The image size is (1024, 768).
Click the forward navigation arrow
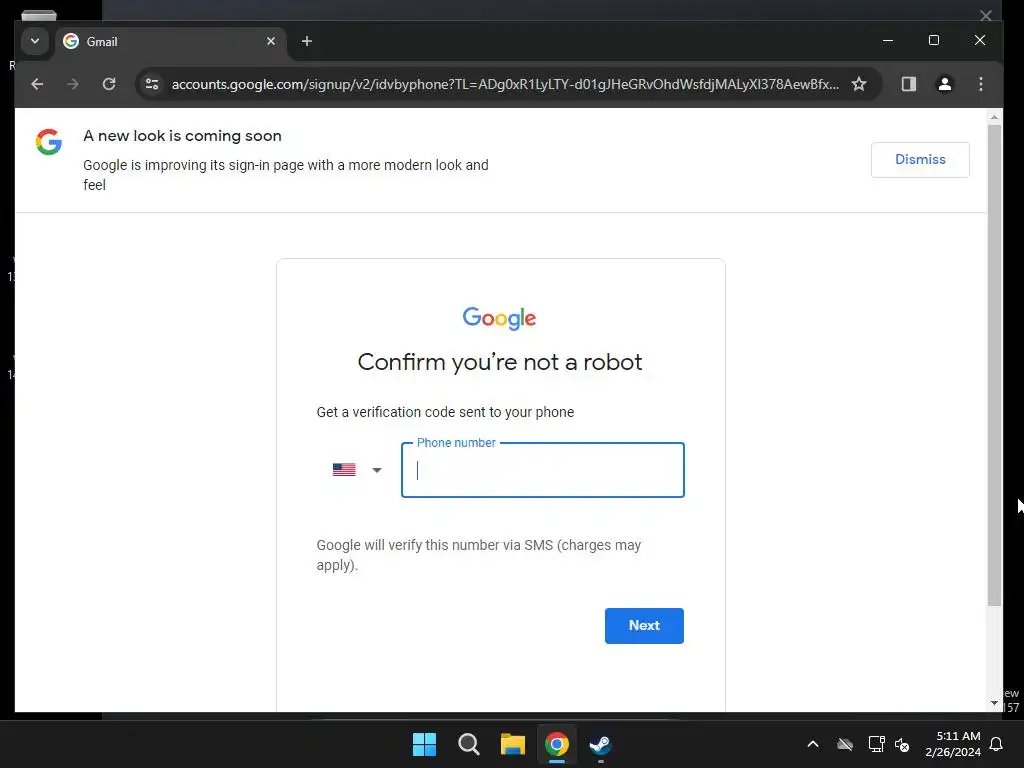pyautogui.click(x=72, y=84)
